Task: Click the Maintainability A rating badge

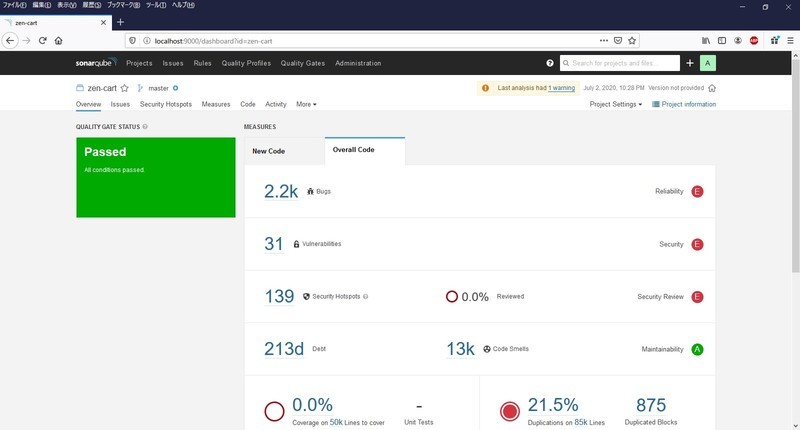Action: 697,349
